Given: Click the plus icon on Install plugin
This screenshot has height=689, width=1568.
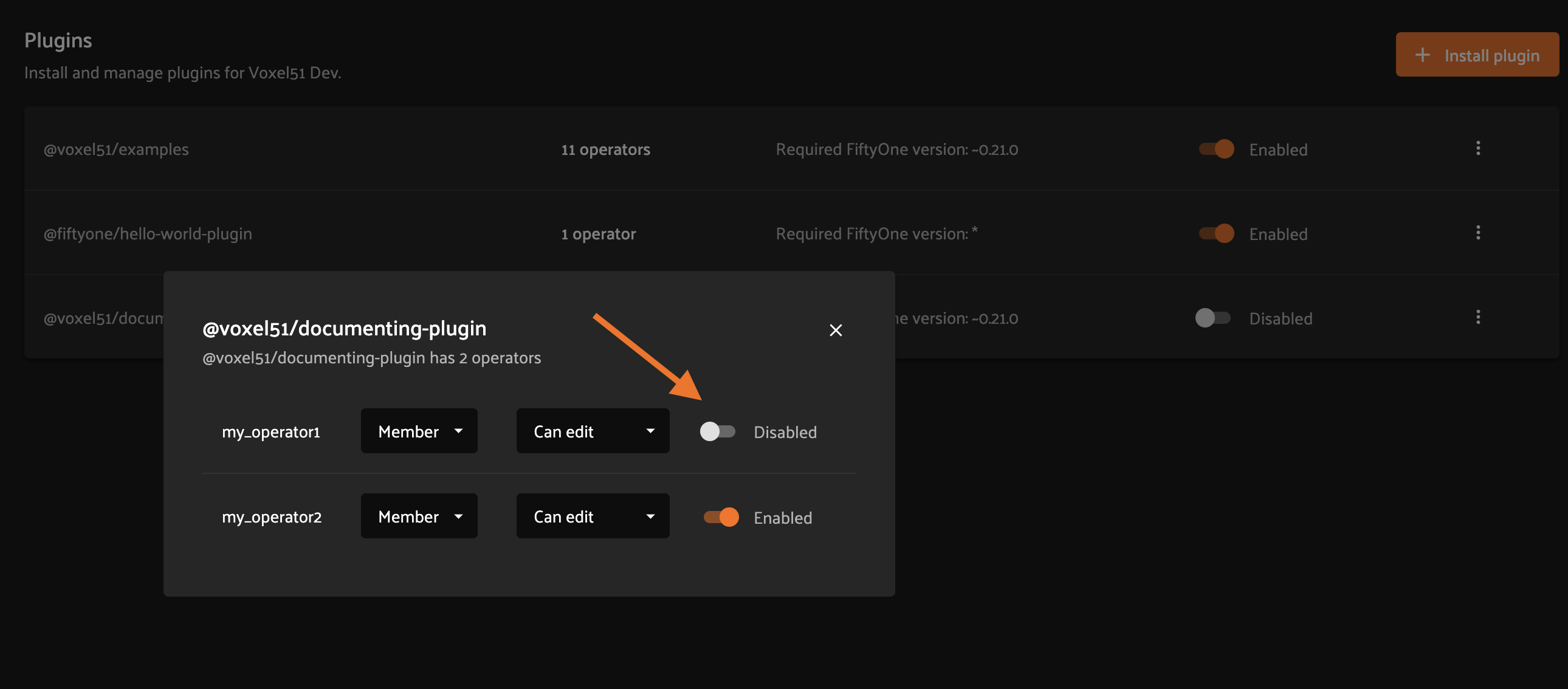Looking at the screenshot, I should [x=1423, y=55].
